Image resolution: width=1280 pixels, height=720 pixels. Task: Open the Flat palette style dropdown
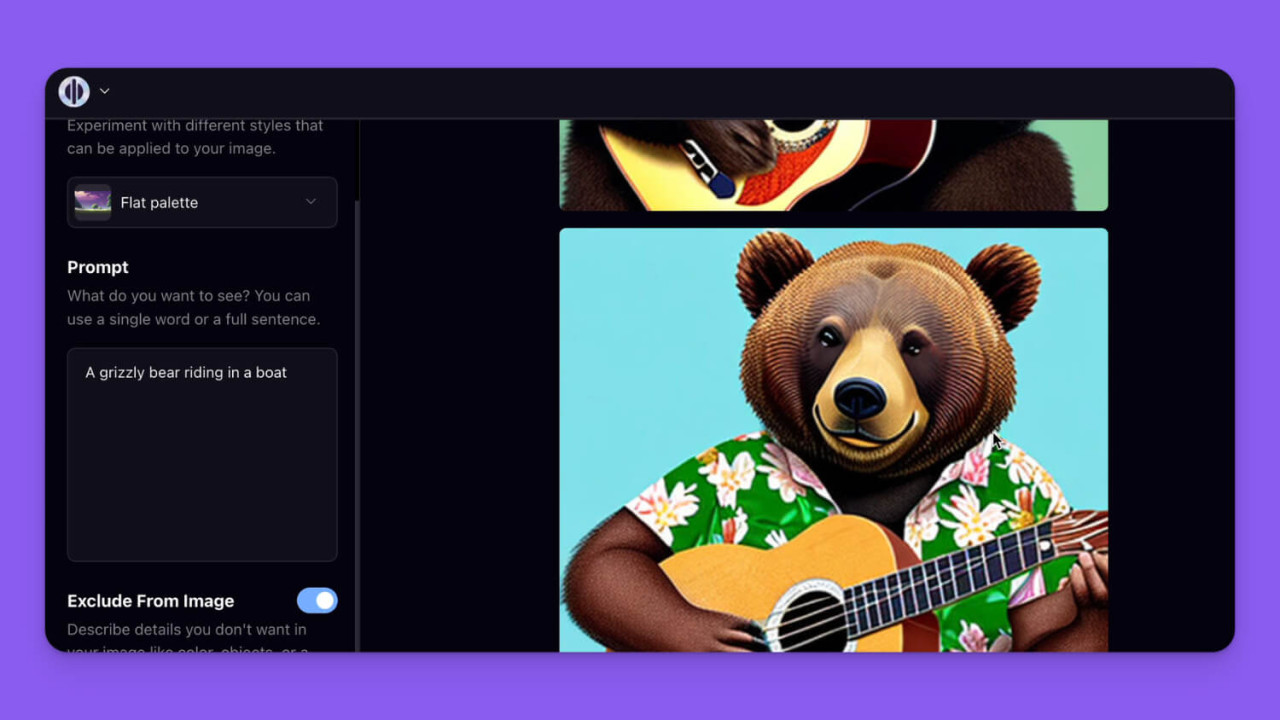tap(202, 202)
